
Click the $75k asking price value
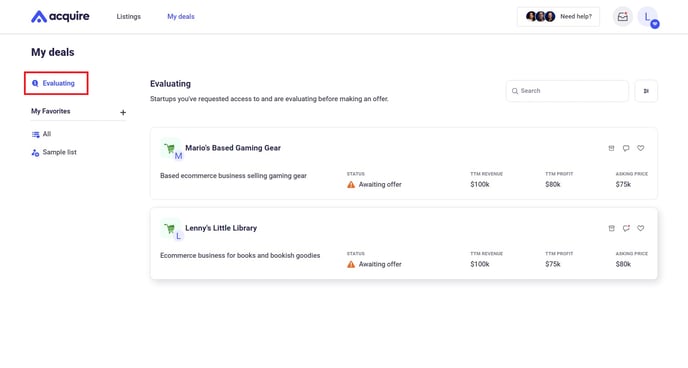[x=623, y=185]
